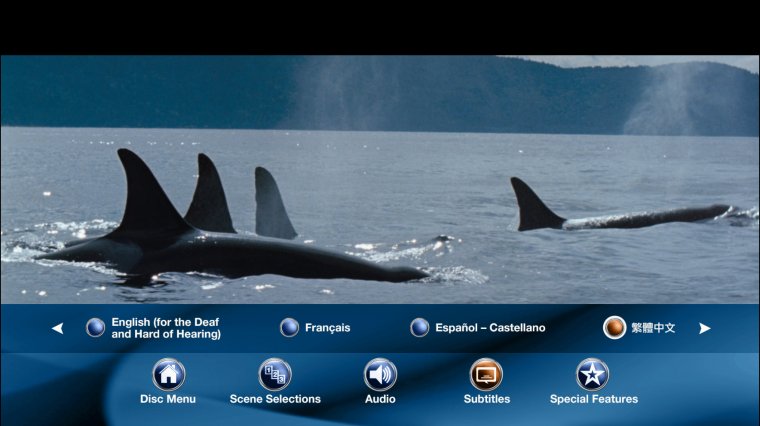The height and width of the screenshot is (426, 760).
Task: Select the English for Deaf subtitle radio
Action: click(x=95, y=328)
